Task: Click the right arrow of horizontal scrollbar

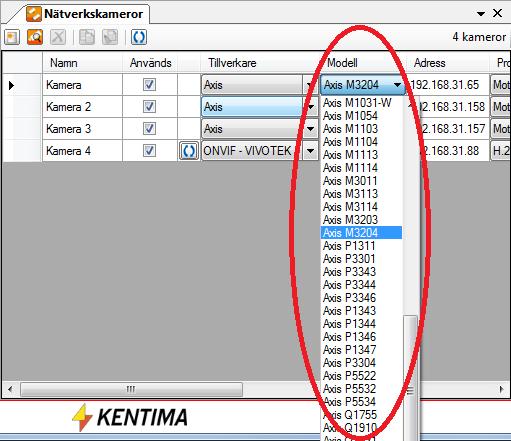Action: (501, 389)
